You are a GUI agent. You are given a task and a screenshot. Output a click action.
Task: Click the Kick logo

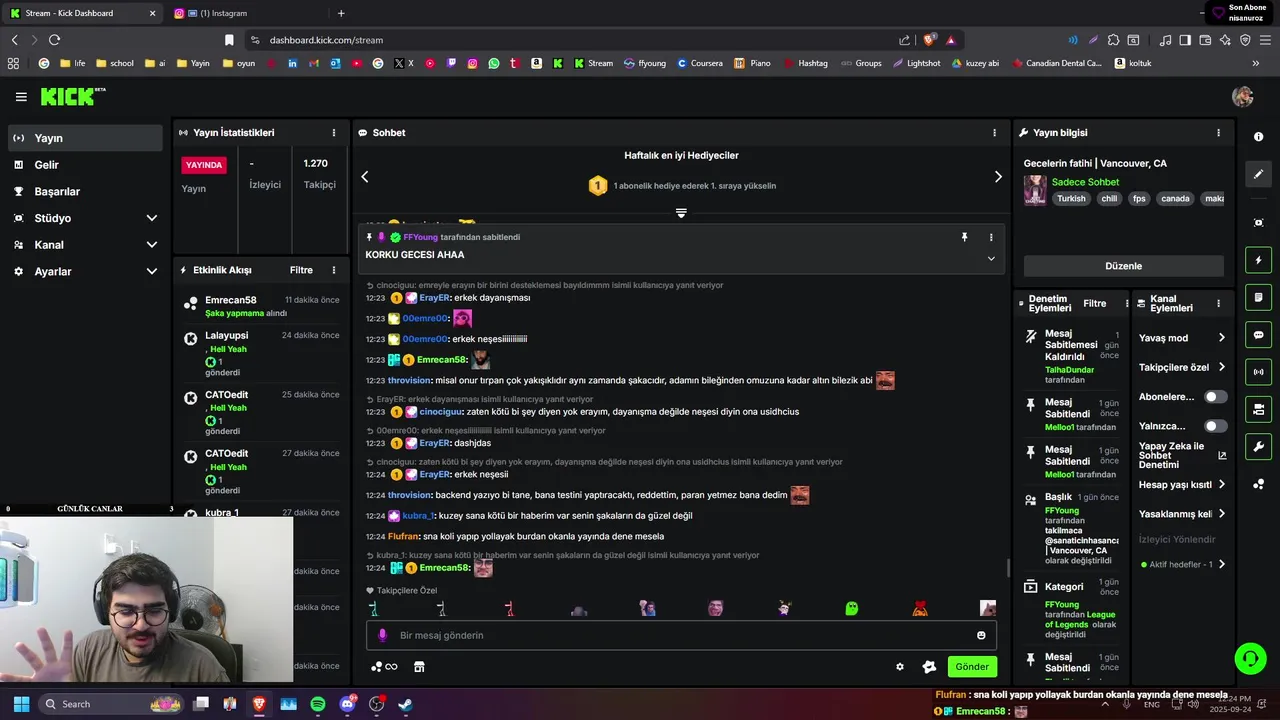click(x=72, y=96)
